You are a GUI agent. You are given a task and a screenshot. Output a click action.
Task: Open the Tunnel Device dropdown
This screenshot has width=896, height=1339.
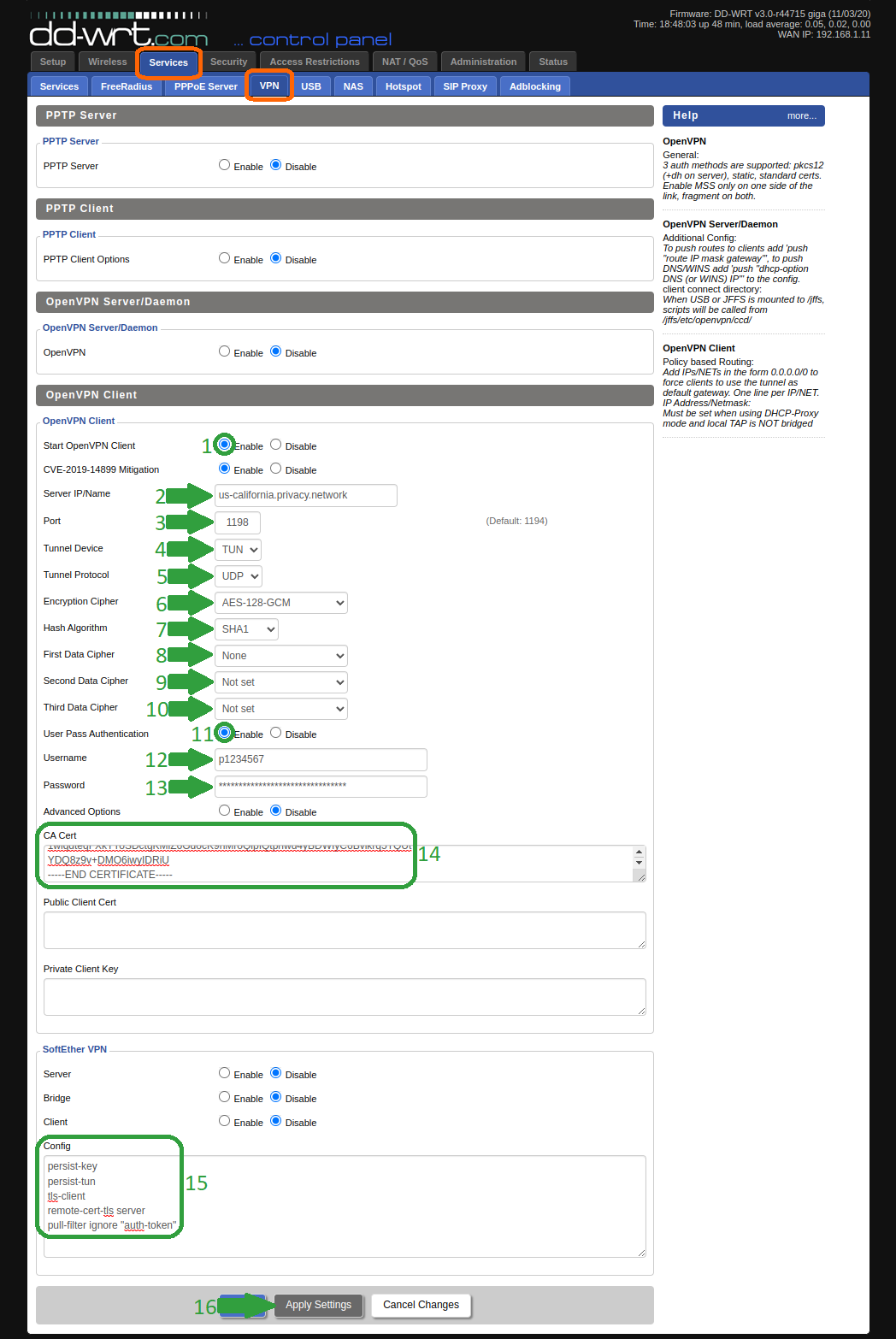[238, 550]
